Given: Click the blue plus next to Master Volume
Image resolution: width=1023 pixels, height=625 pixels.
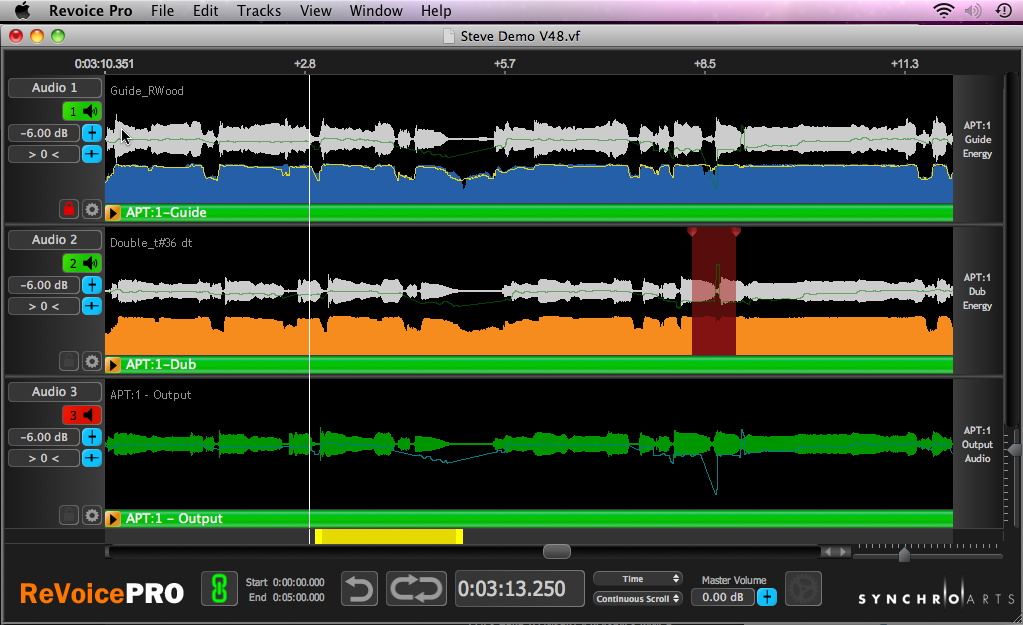Looking at the screenshot, I should click(x=767, y=597).
